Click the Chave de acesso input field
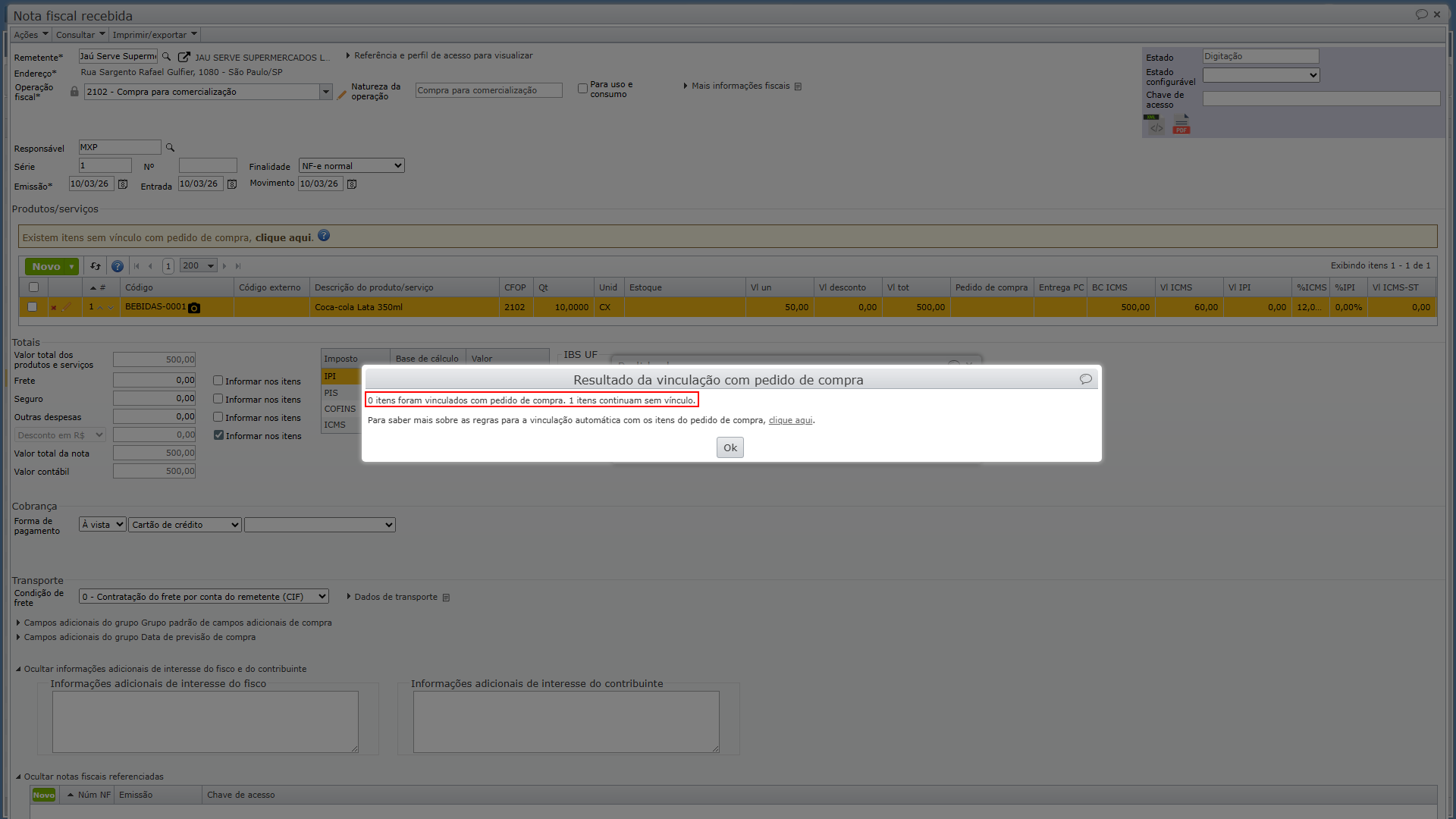 click(1321, 99)
